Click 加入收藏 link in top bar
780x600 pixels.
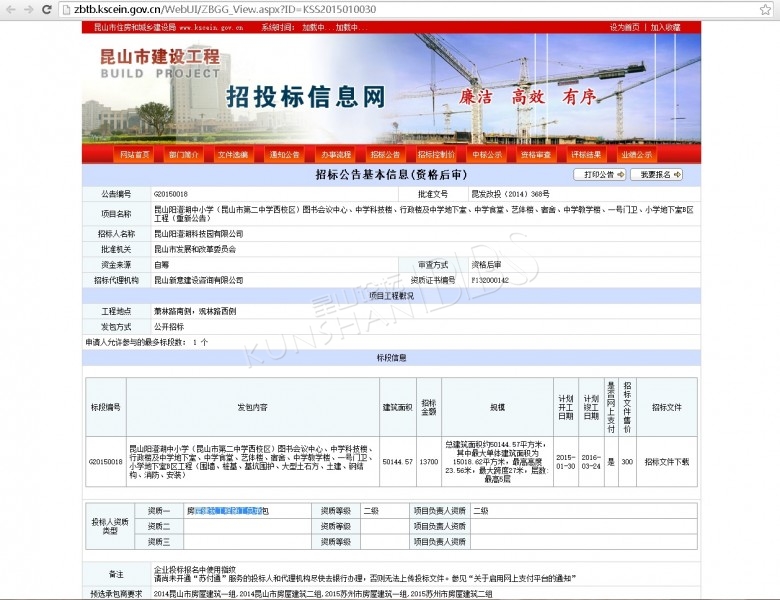[x=666, y=27]
